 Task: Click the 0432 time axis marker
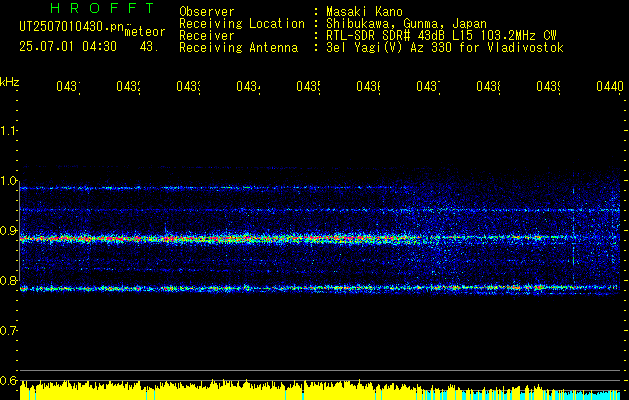point(128,86)
